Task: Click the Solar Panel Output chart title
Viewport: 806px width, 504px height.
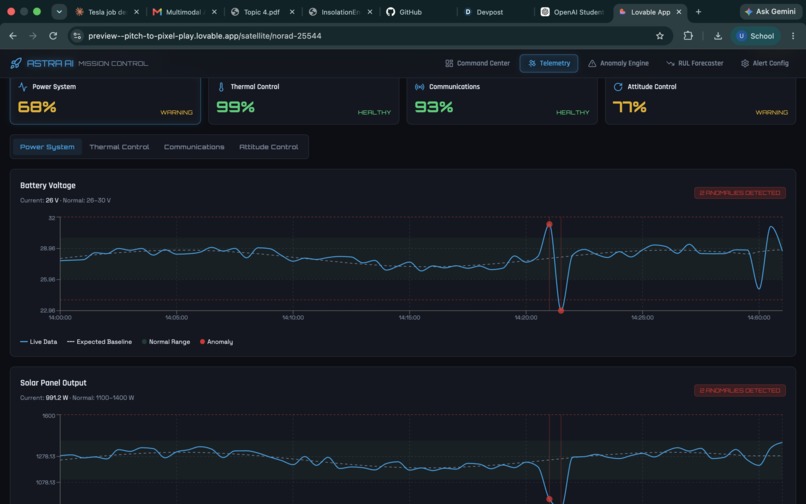Action: pyautogui.click(x=53, y=383)
